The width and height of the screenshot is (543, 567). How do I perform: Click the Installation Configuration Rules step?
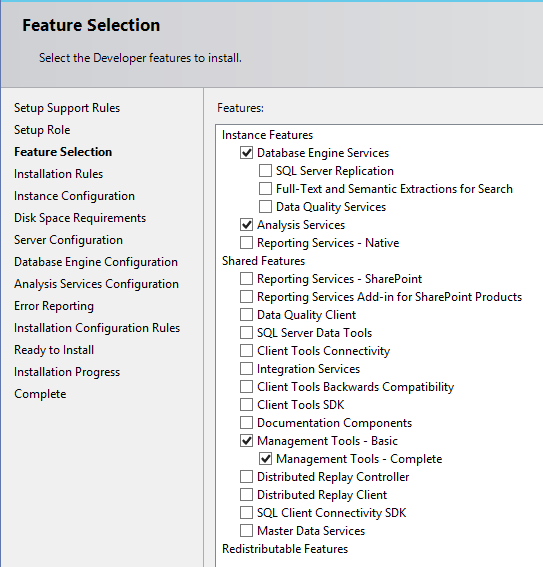click(97, 328)
